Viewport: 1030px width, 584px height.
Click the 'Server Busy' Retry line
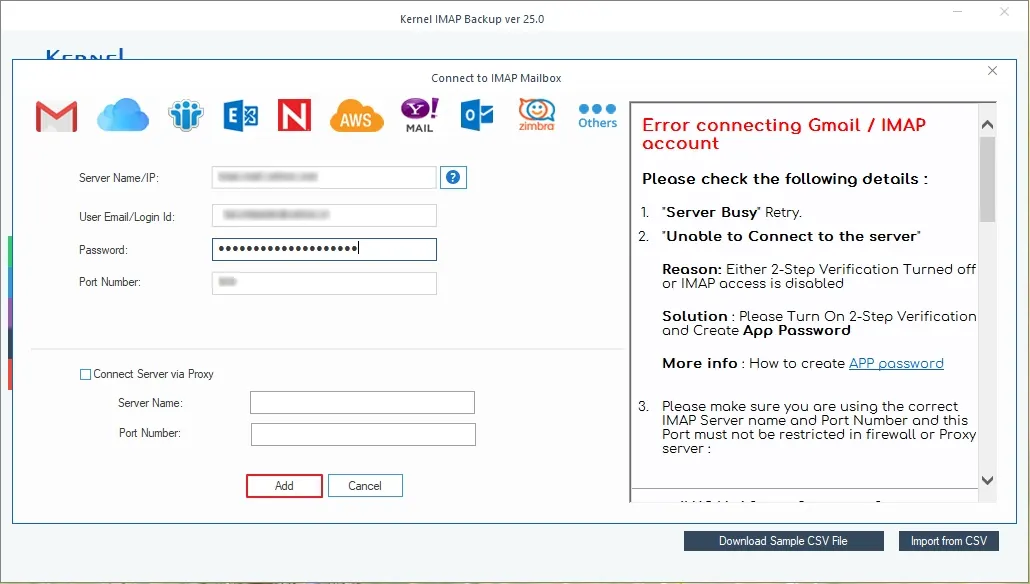pyautogui.click(x=732, y=212)
